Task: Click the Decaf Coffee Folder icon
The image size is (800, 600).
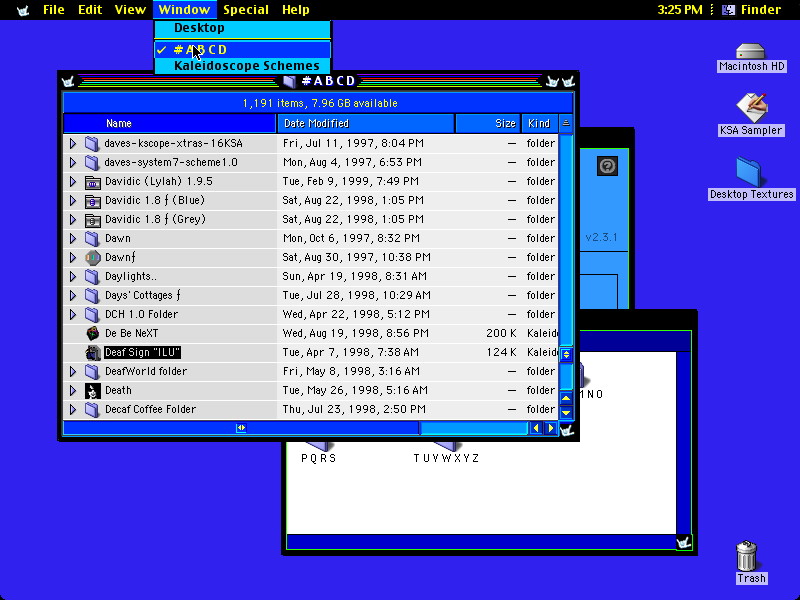Action: click(x=92, y=409)
